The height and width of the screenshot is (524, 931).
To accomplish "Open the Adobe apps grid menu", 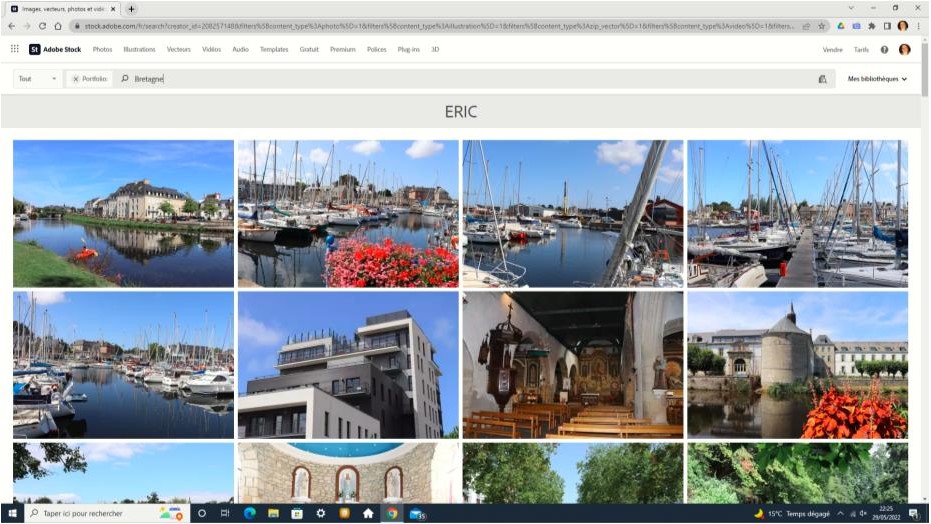I will pyautogui.click(x=14, y=49).
